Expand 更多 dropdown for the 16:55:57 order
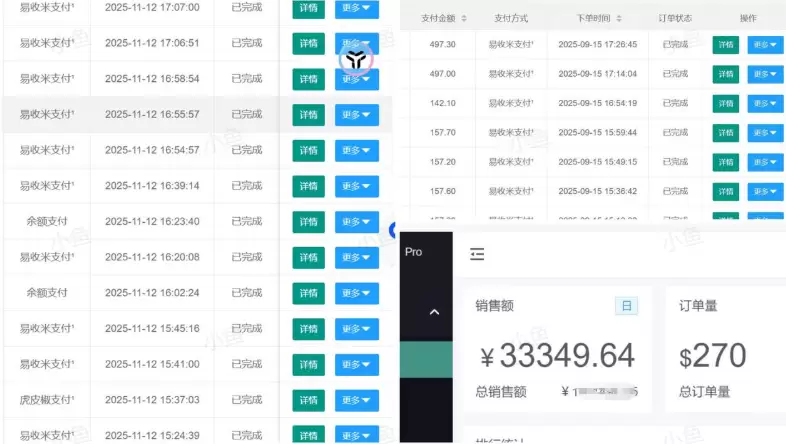786x444 pixels. (356, 115)
